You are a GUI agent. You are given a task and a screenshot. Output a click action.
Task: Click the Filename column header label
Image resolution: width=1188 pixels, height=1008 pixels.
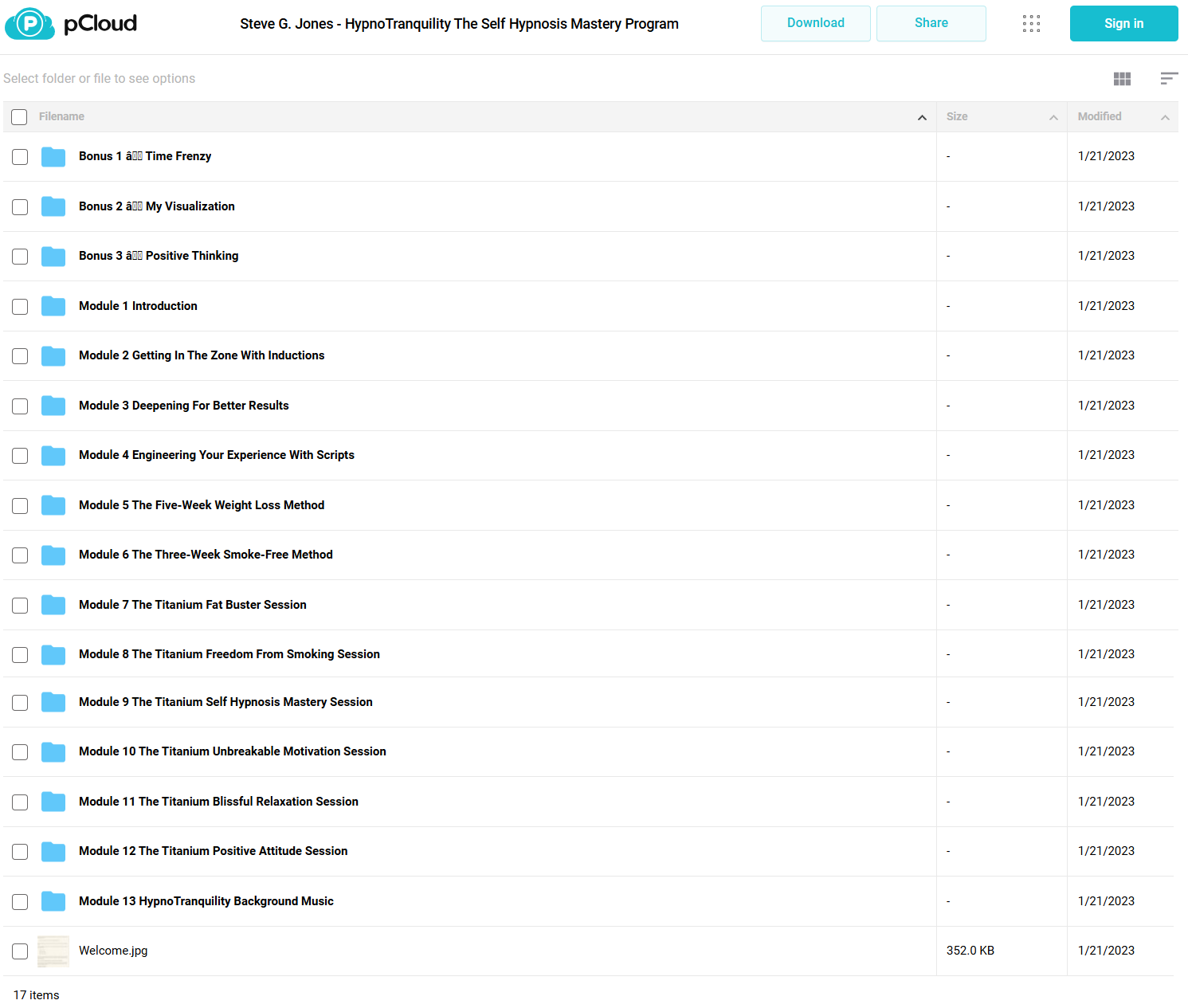[61, 116]
